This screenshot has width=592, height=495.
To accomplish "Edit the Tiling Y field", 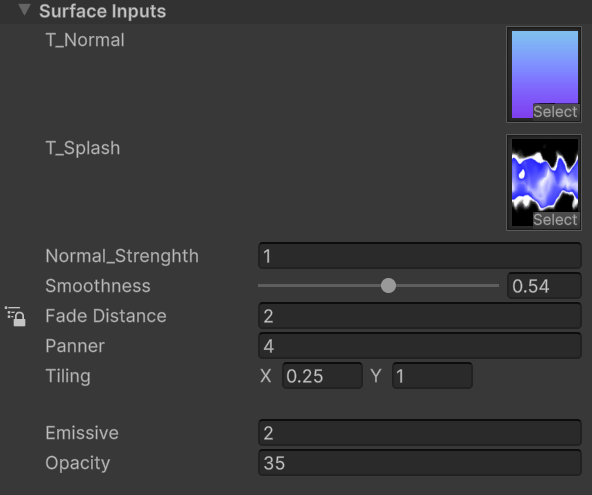I will [432, 376].
